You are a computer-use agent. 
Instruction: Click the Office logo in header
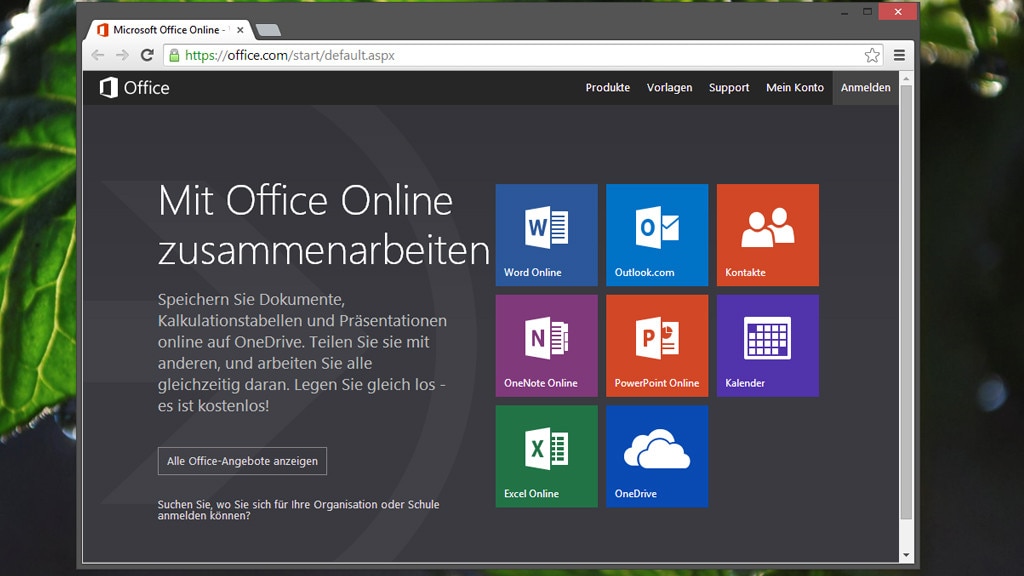click(134, 88)
